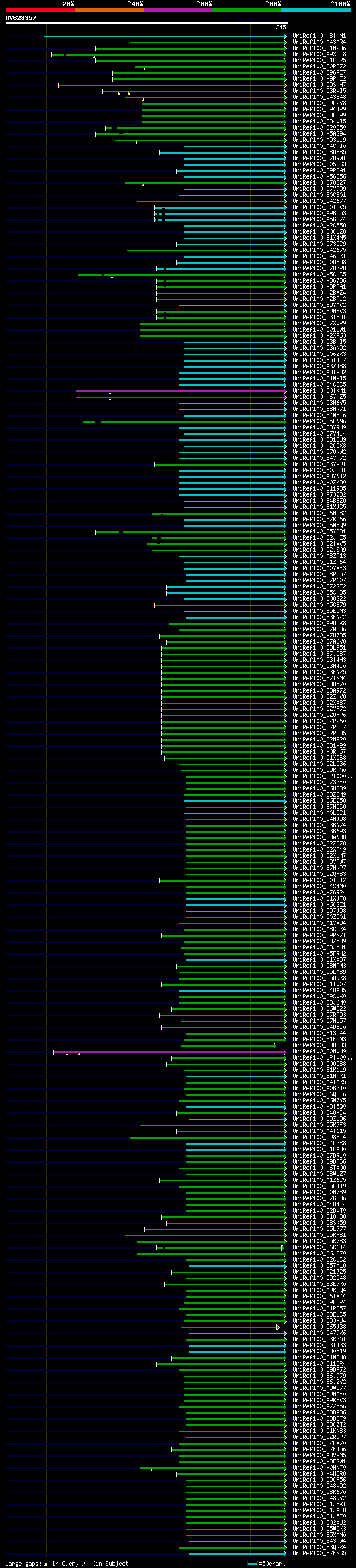The height and width of the screenshot is (1568, 356).
Task: Open hit UniRef100_A9SUL8
Action: click(319, 55)
